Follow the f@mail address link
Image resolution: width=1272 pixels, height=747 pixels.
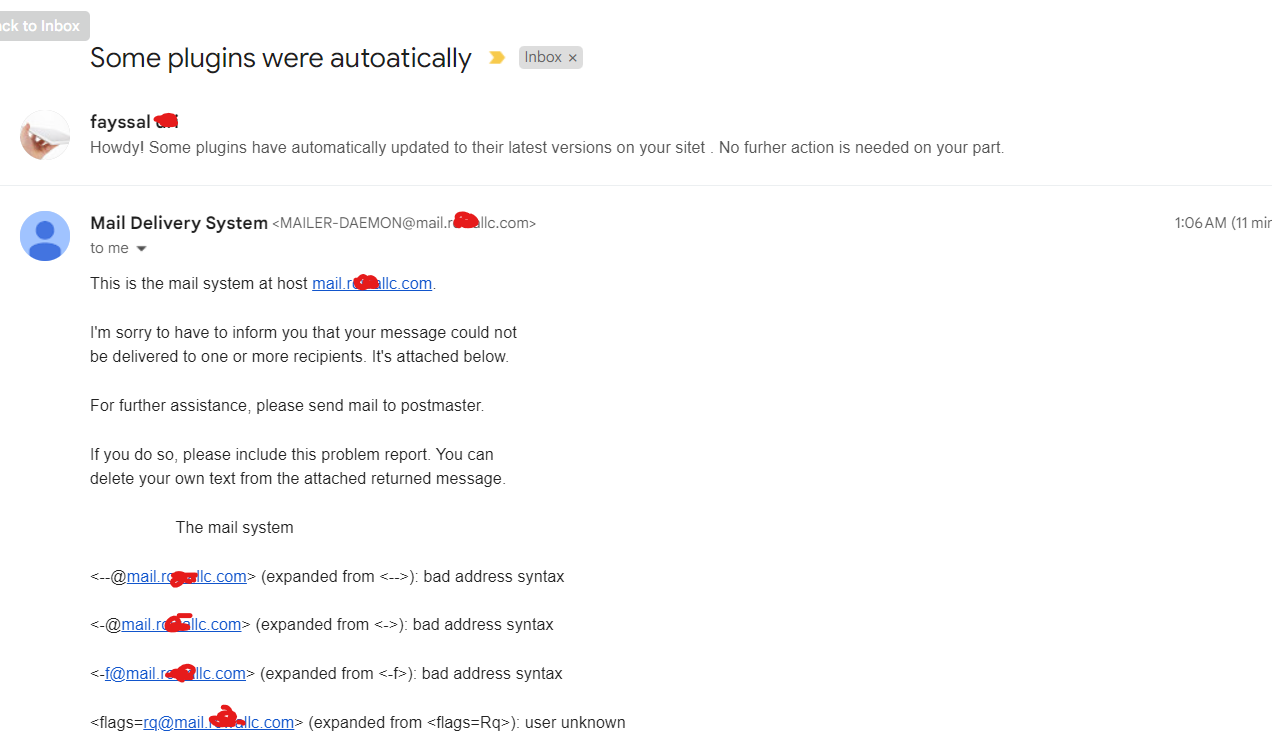175,673
